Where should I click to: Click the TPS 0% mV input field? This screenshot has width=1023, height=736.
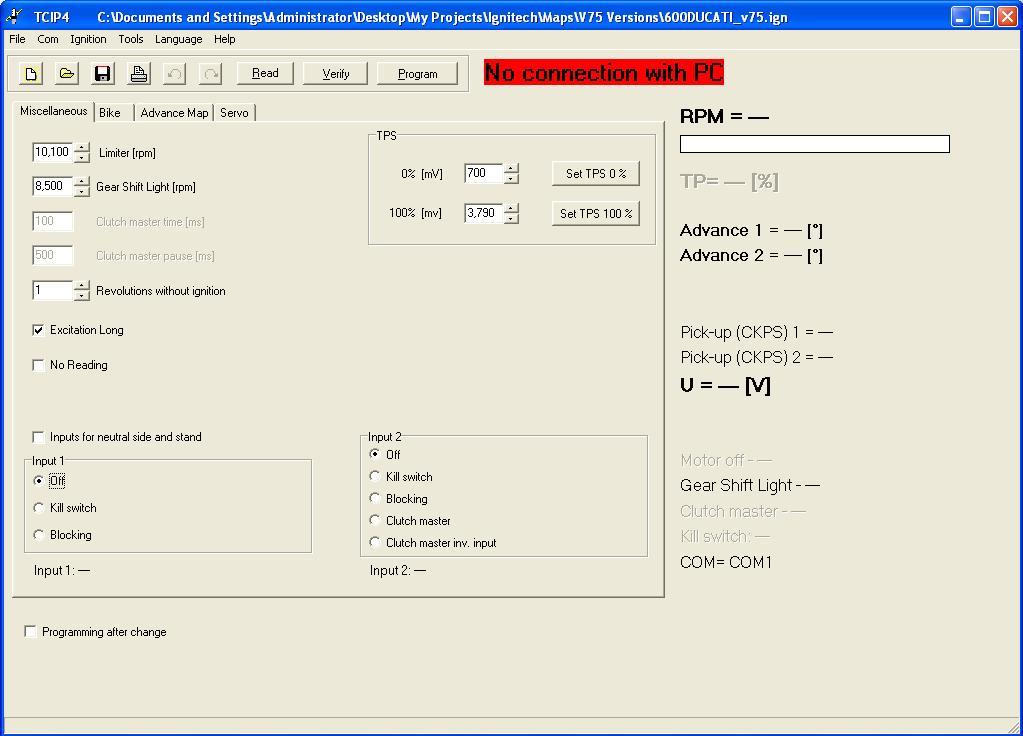coord(483,174)
